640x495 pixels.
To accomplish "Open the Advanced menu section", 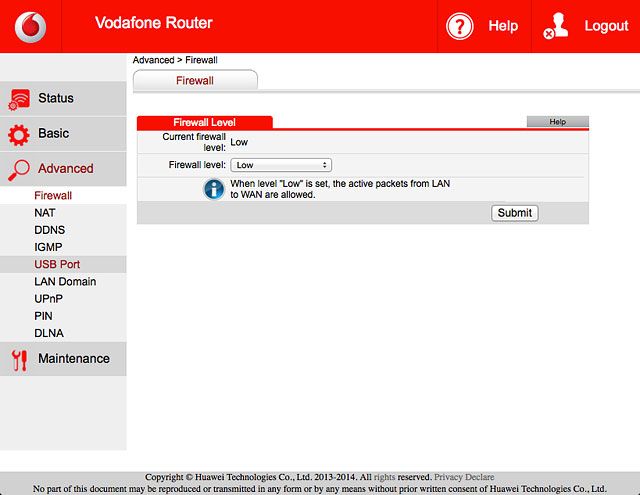I will click(x=63, y=169).
